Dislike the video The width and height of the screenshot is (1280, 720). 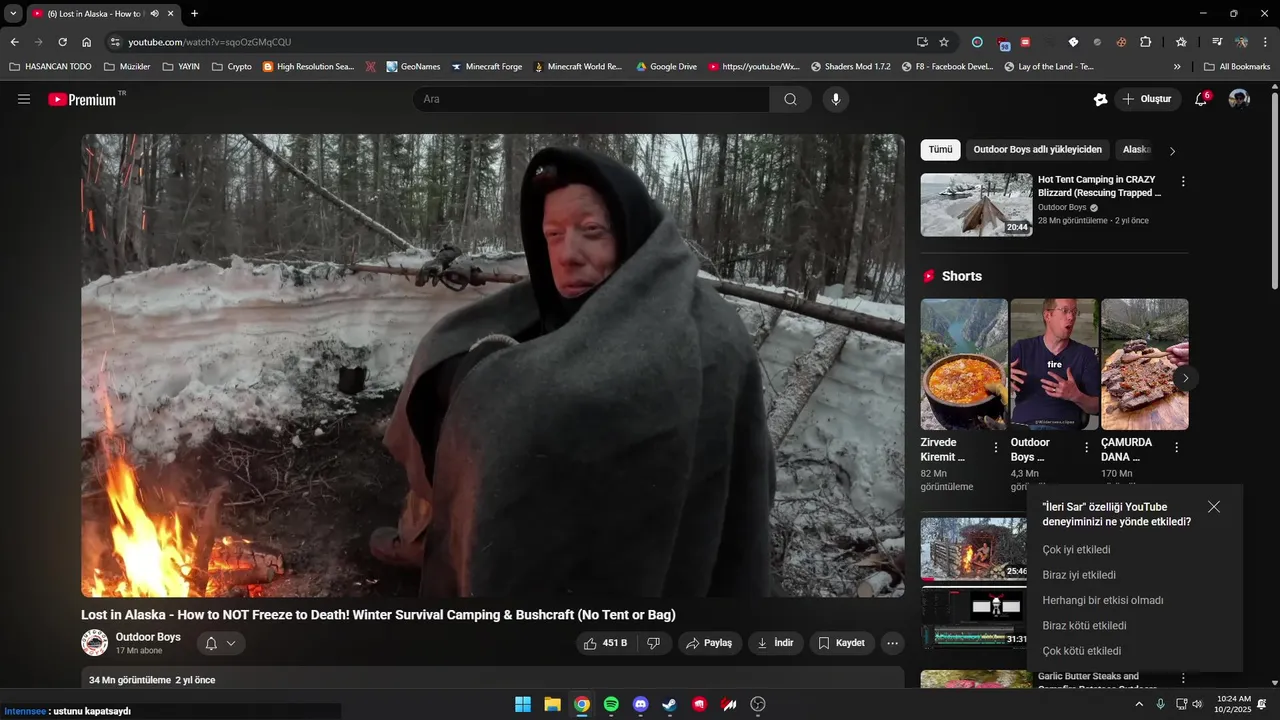pos(653,643)
